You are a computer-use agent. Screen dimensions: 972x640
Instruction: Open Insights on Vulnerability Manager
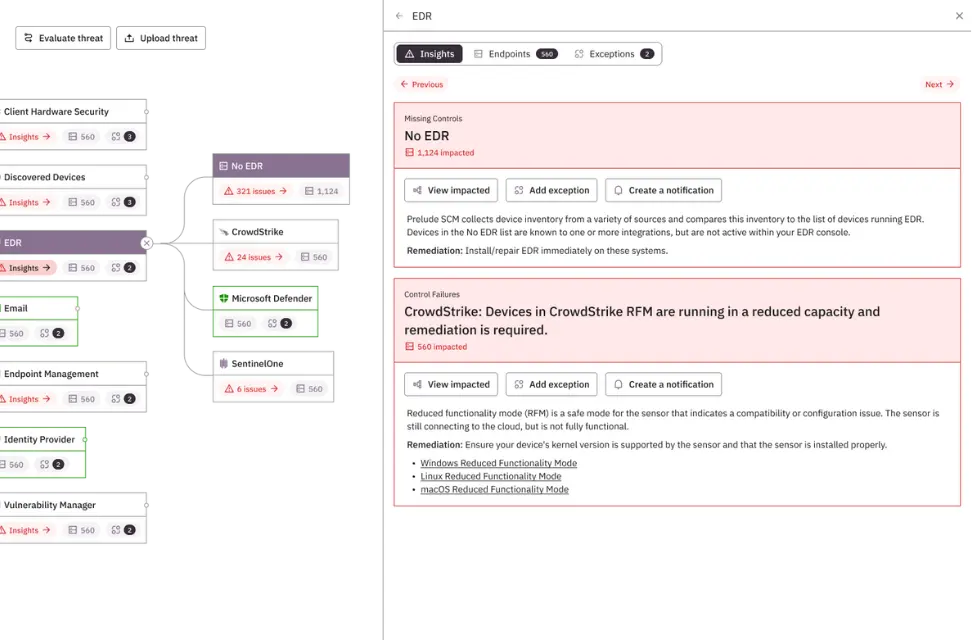point(26,530)
